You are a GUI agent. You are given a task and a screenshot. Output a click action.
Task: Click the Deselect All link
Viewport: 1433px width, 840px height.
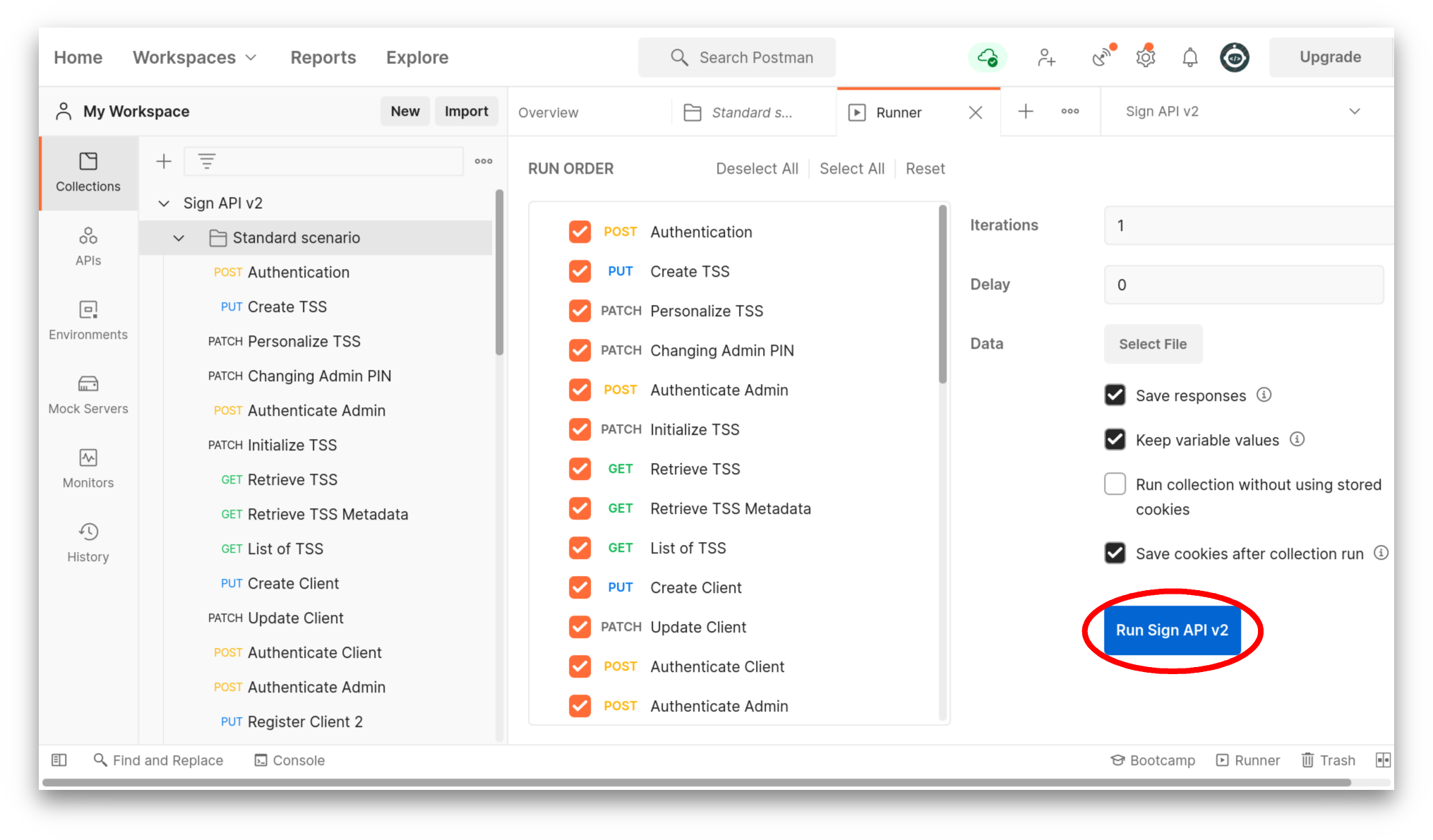[x=757, y=169]
